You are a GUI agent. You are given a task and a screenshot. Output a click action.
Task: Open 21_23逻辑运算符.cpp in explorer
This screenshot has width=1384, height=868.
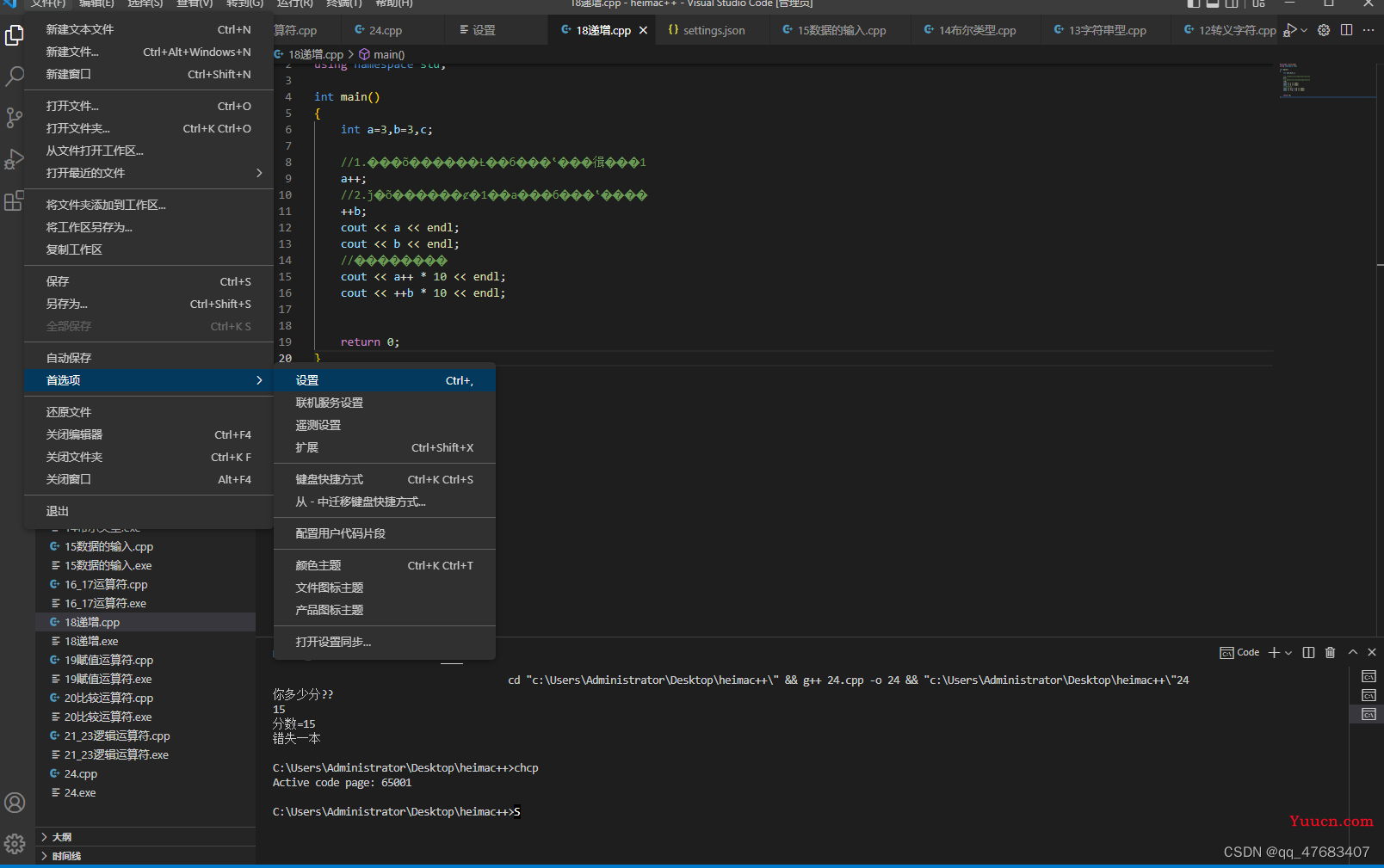(x=145, y=736)
